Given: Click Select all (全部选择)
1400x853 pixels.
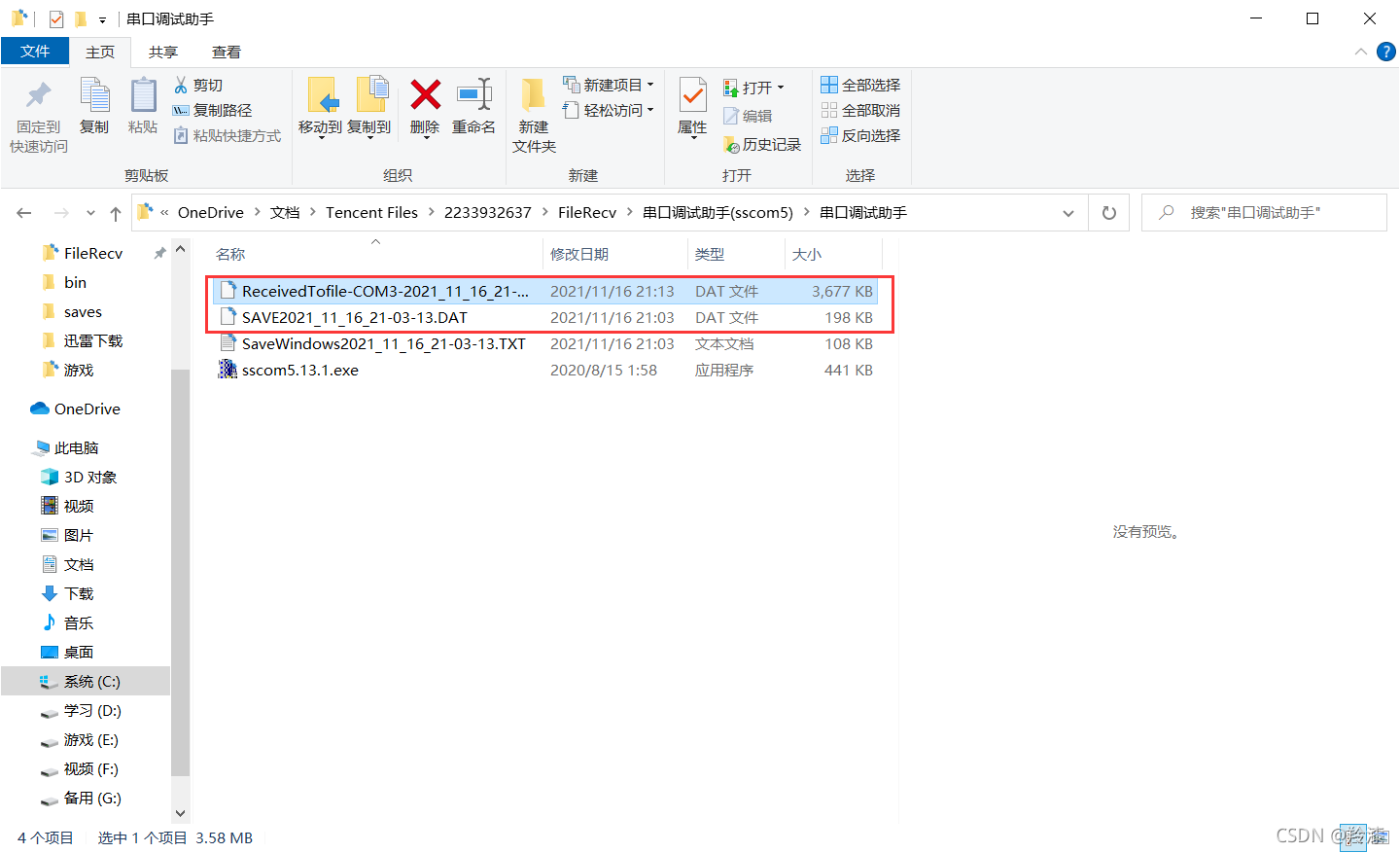Looking at the screenshot, I should 860,86.
